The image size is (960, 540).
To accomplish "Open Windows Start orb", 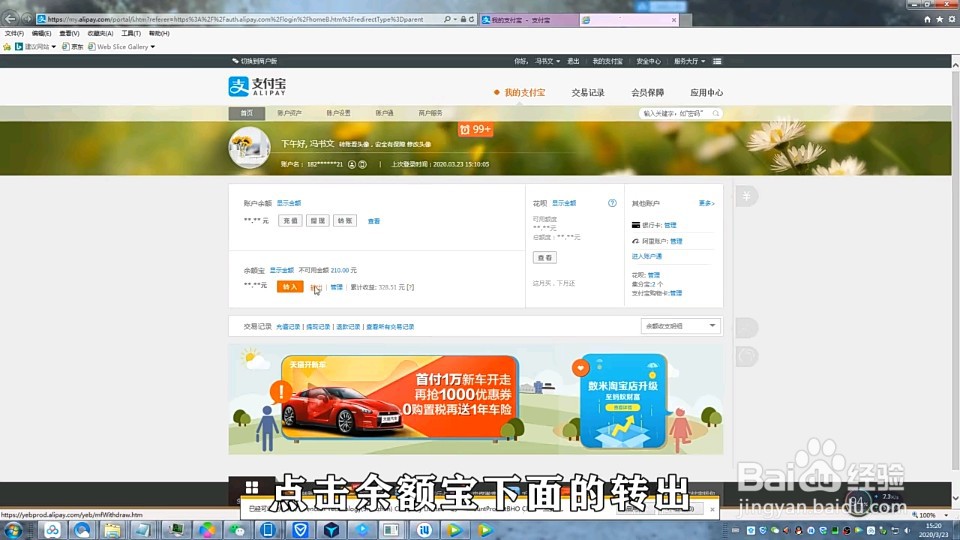I will pos(13,530).
